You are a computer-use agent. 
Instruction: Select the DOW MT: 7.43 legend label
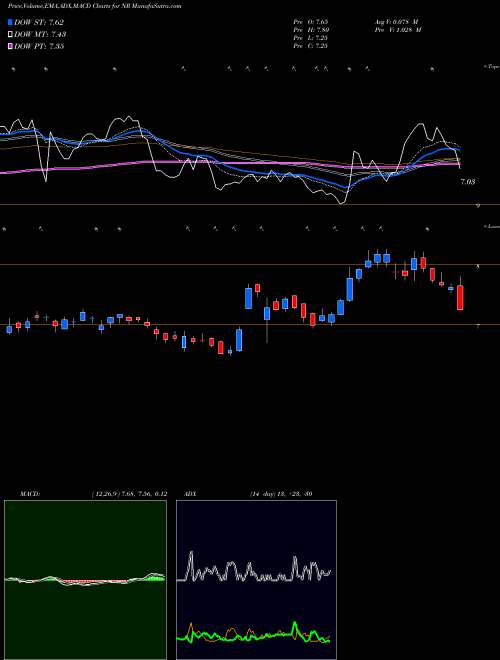pyautogui.click(x=40, y=35)
